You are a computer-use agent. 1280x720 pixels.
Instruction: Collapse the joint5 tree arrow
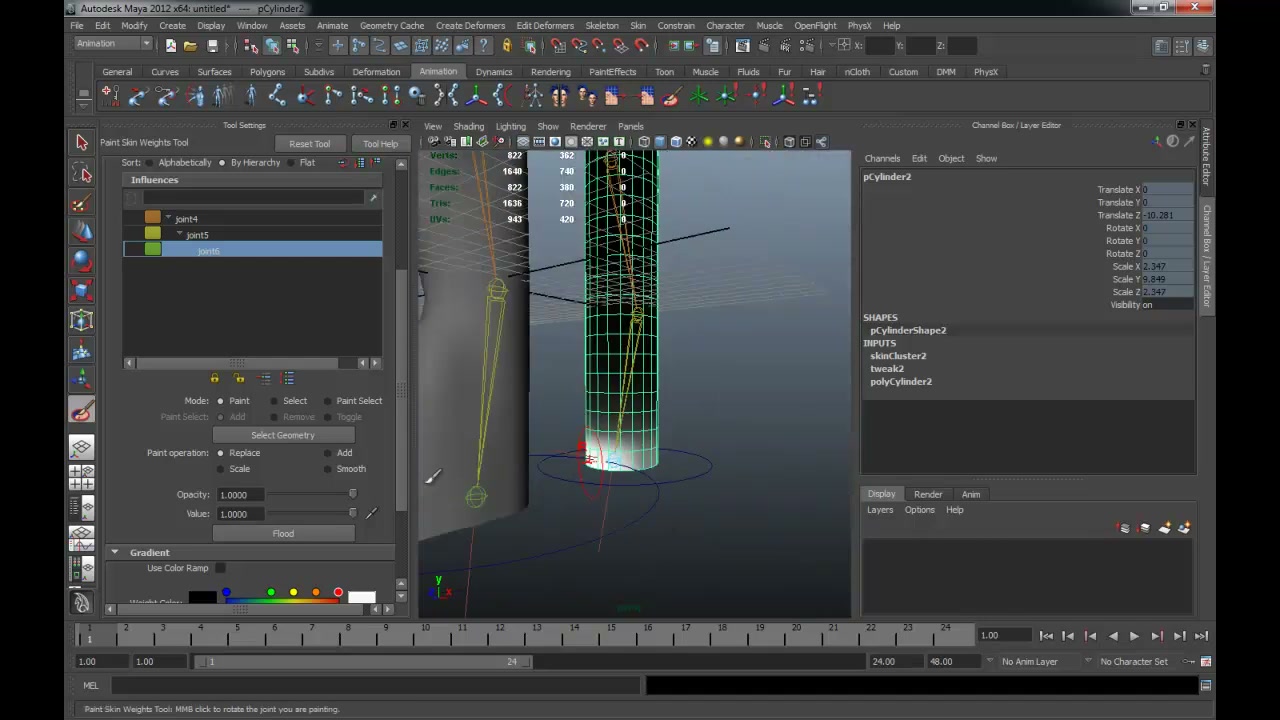pos(180,234)
